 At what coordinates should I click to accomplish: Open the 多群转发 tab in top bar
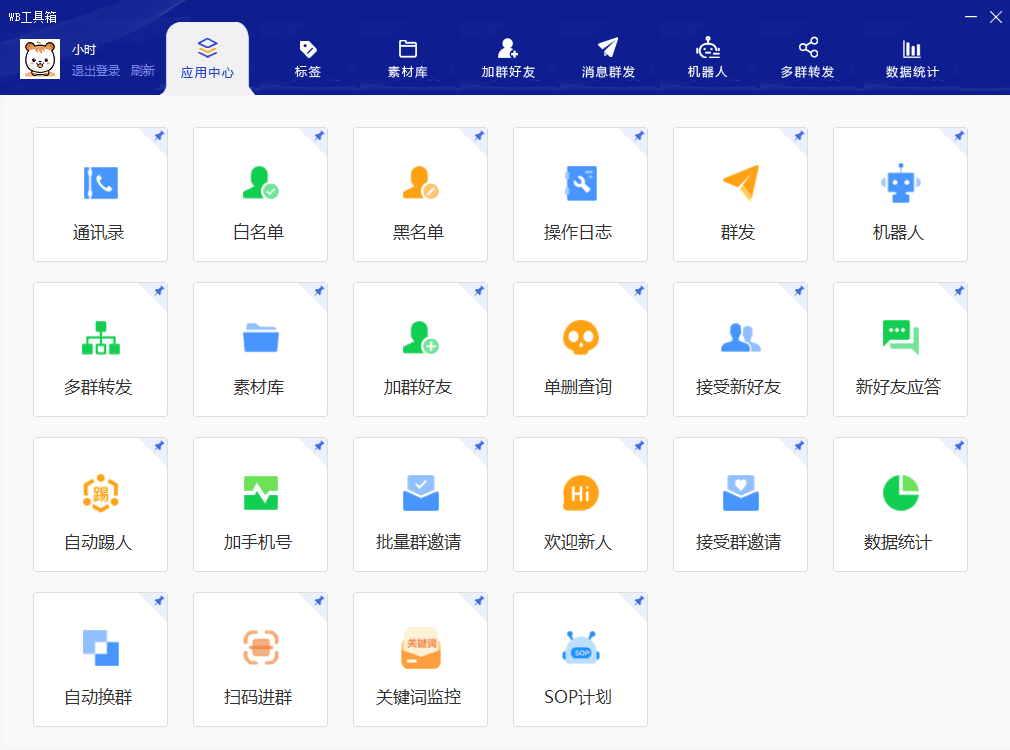(x=808, y=58)
